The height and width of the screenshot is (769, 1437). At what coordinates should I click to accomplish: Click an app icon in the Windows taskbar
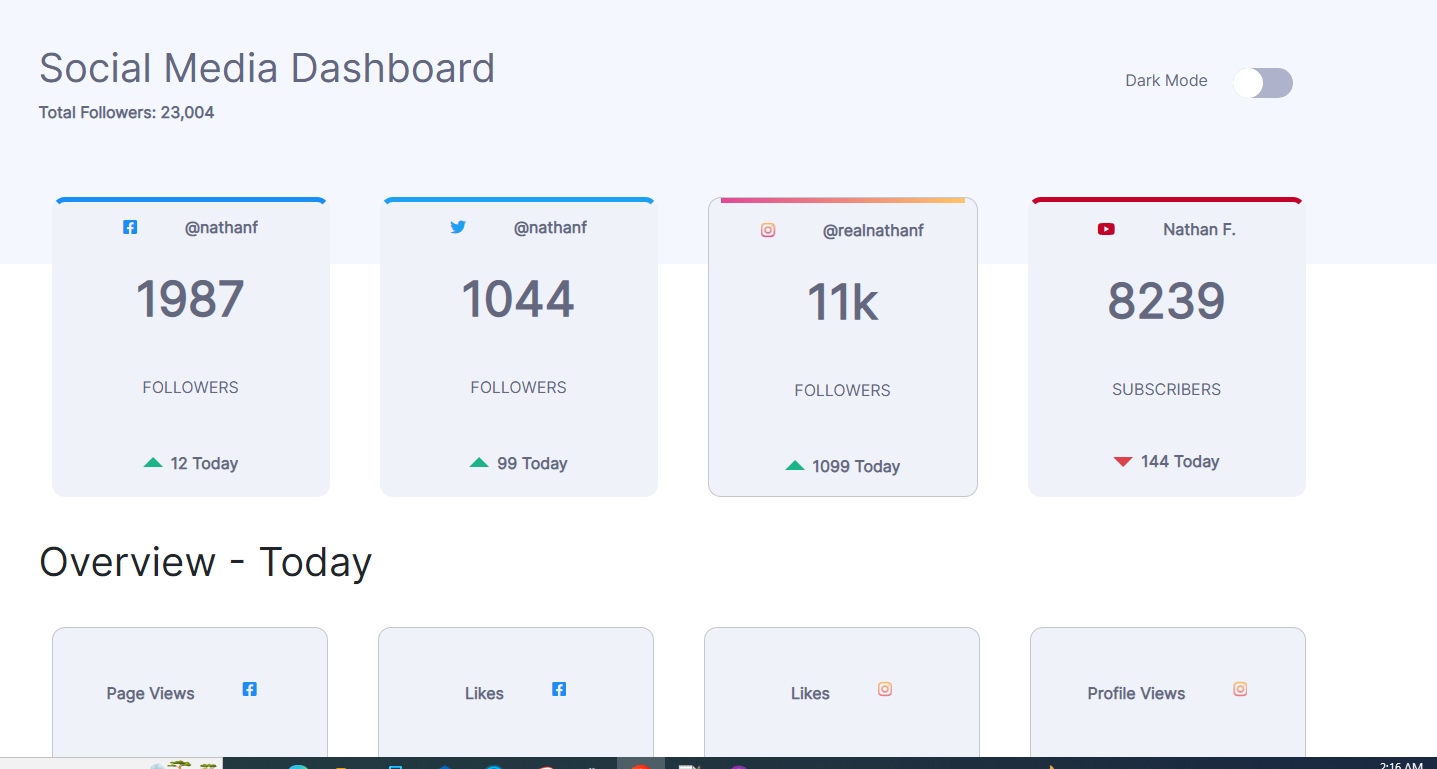[443, 765]
